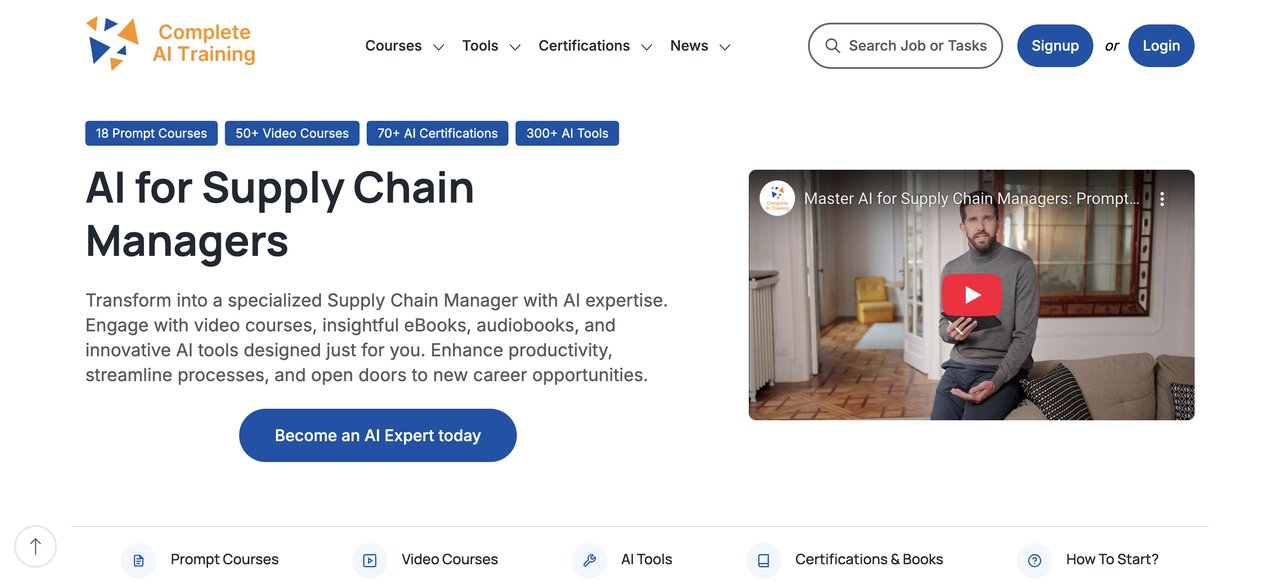Click the Prompt Courses document icon
The width and height of the screenshot is (1280, 582).
click(138, 560)
